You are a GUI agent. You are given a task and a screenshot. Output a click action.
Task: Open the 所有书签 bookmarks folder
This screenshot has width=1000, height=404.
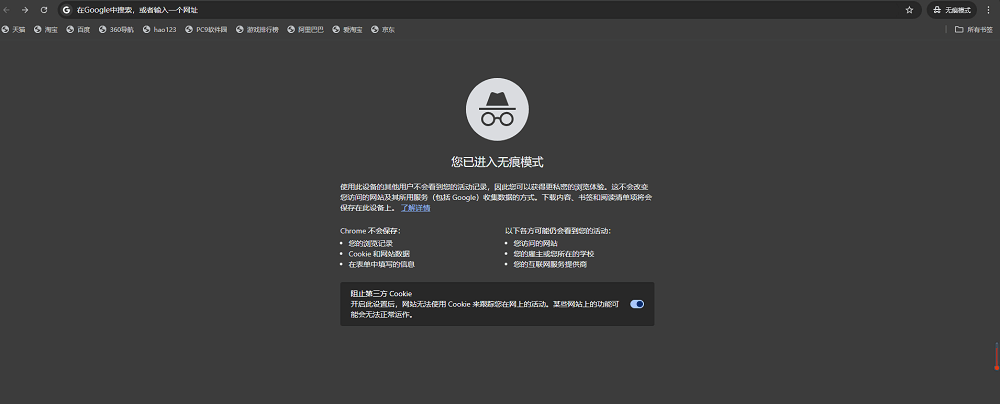pyautogui.click(x=974, y=29)
